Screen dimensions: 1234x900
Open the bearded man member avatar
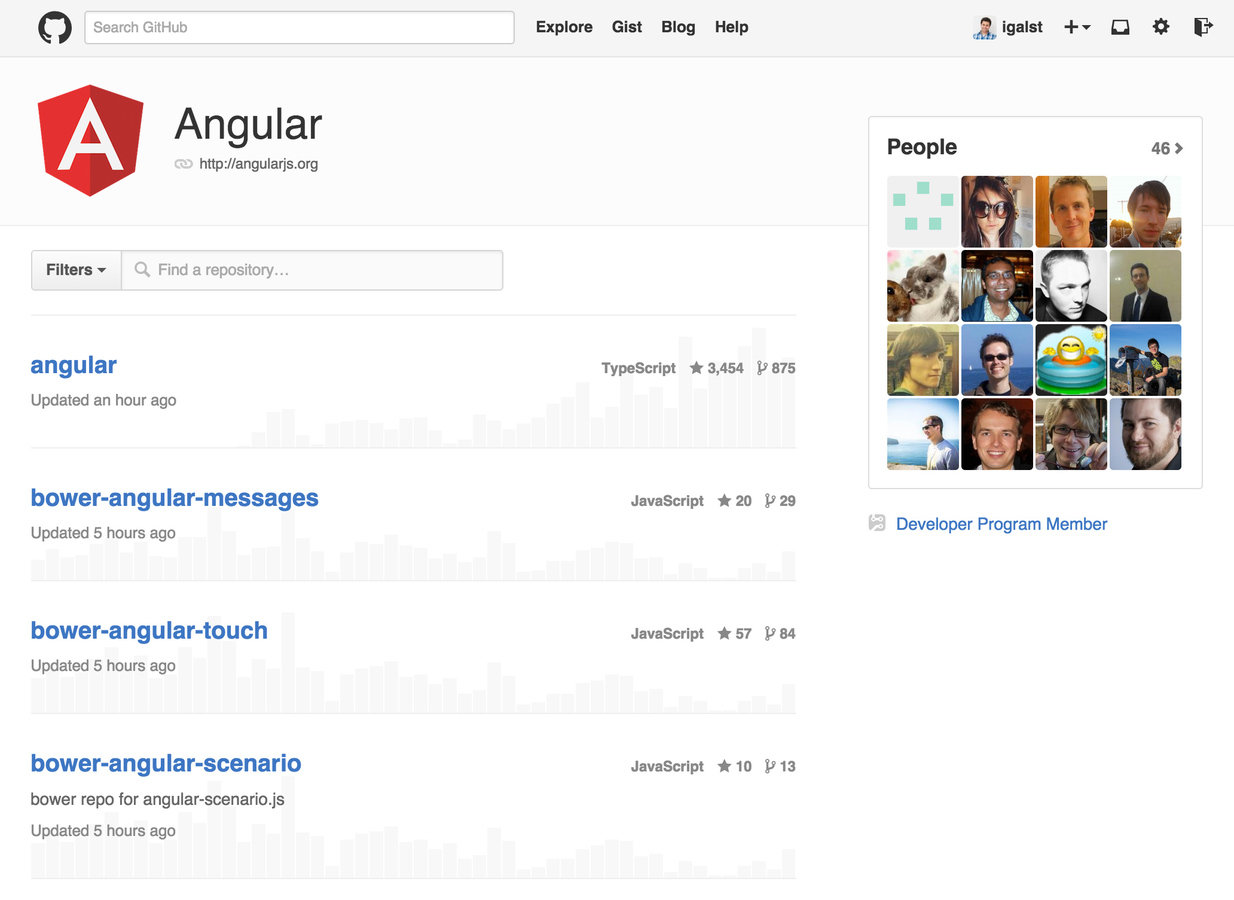click(1145, 434)
